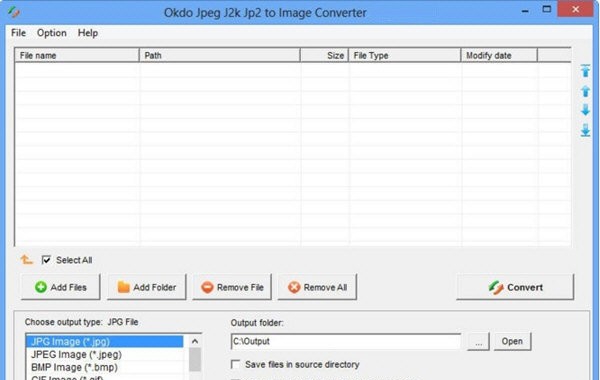This screenshot has width=600, height=380.
Task: Click the Add Files button
Action: pos(61,287)
